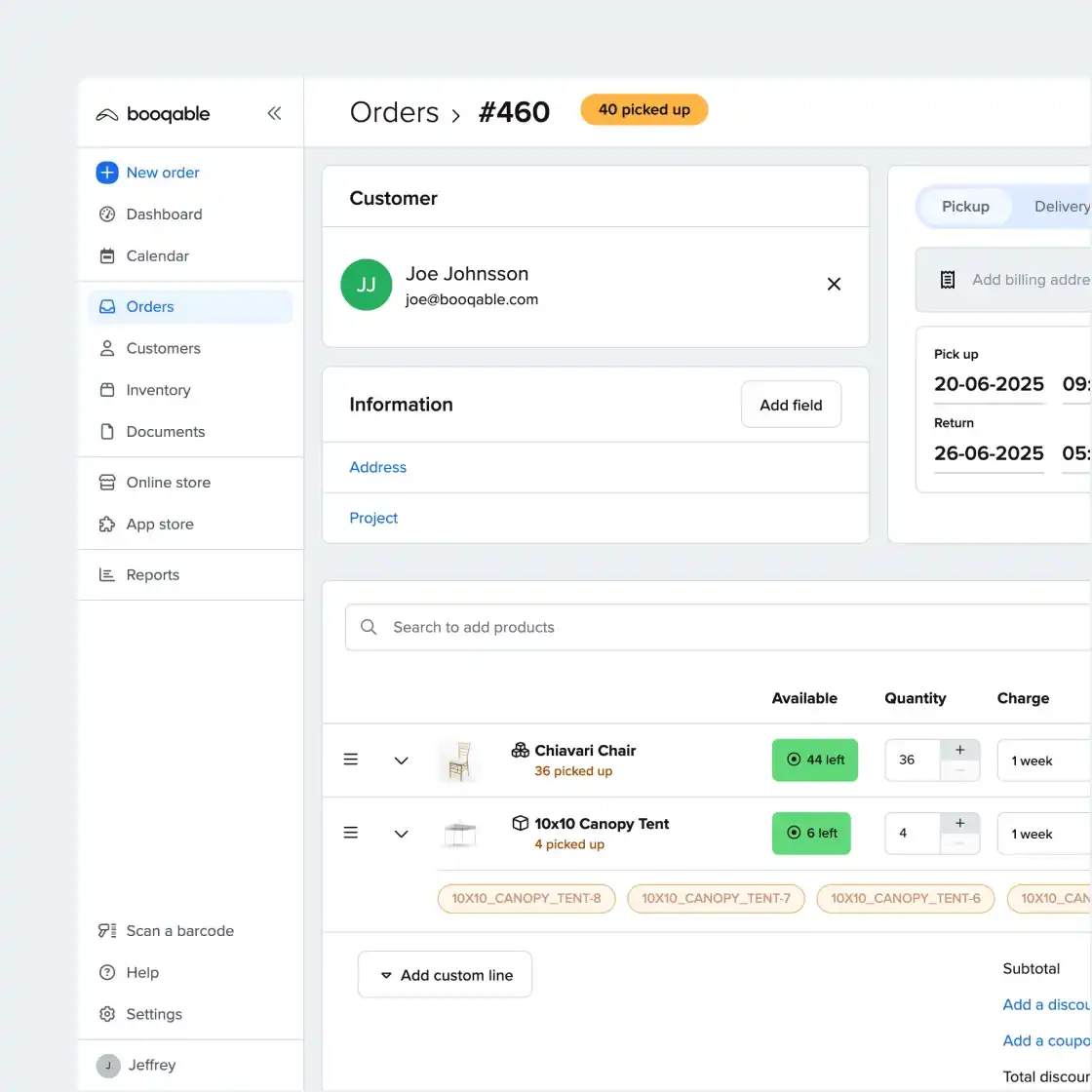Open the Add custom line dropdown
1092x1092 pixels.
coord(445,974)
